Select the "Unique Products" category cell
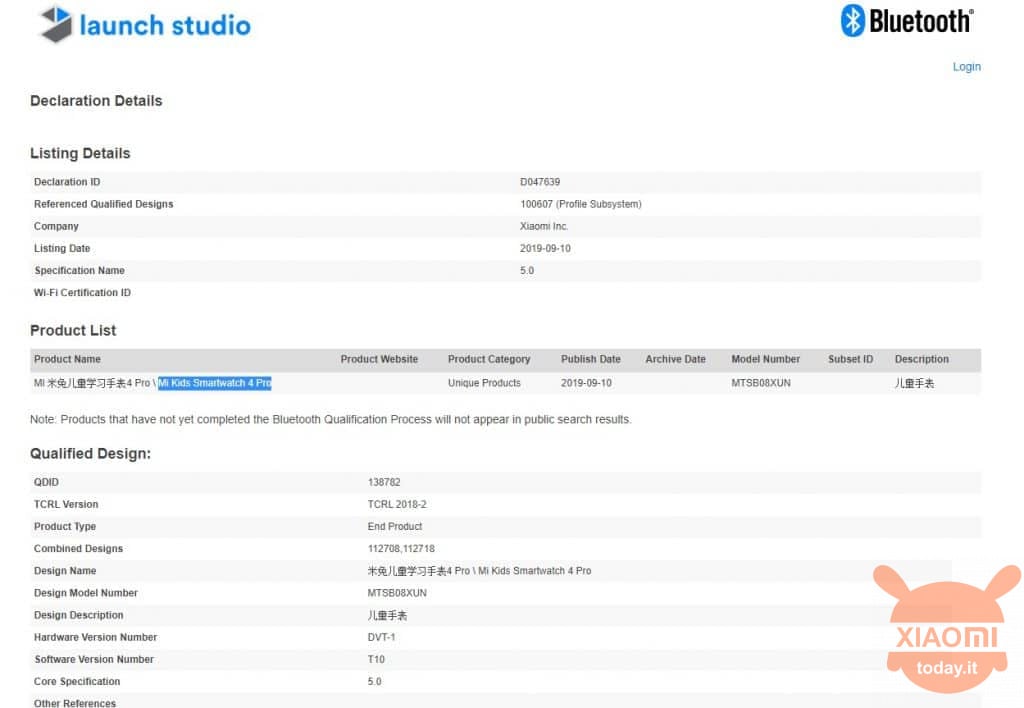Image resolution: width=1024 pixels, height=708 pixels. (x=485, y=383)
